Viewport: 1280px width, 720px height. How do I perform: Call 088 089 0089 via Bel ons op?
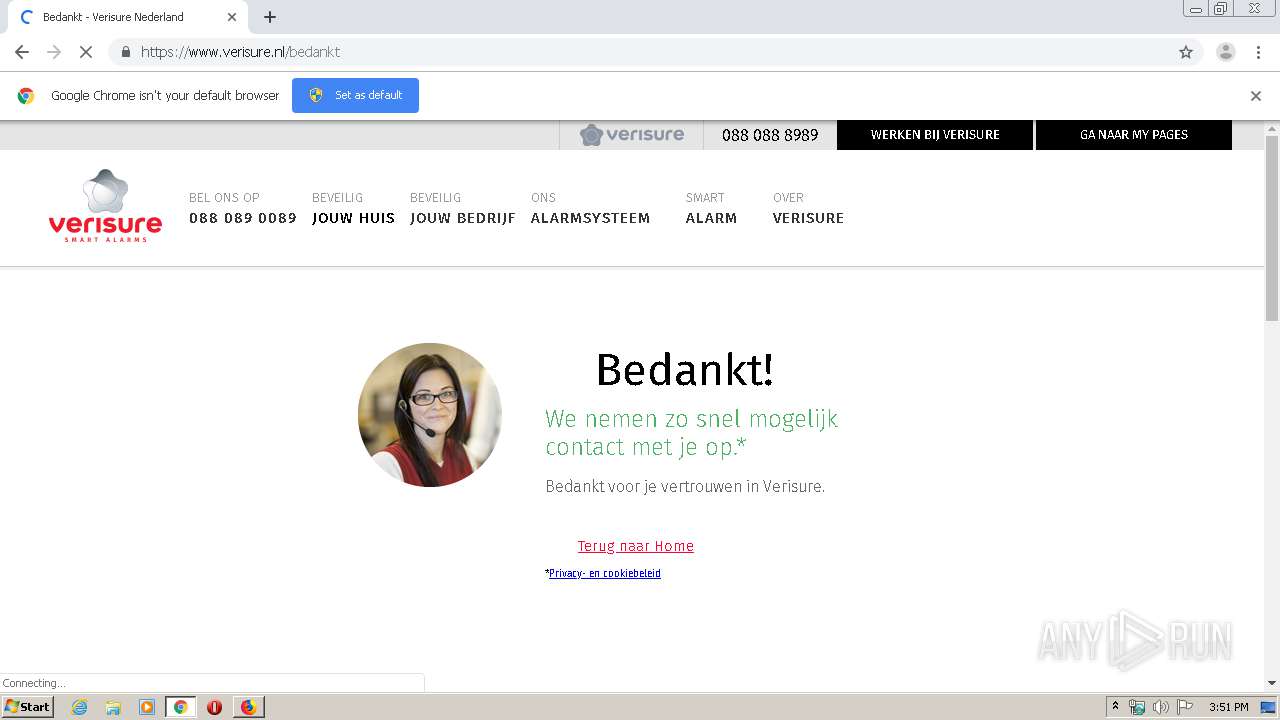coord(243,208)
